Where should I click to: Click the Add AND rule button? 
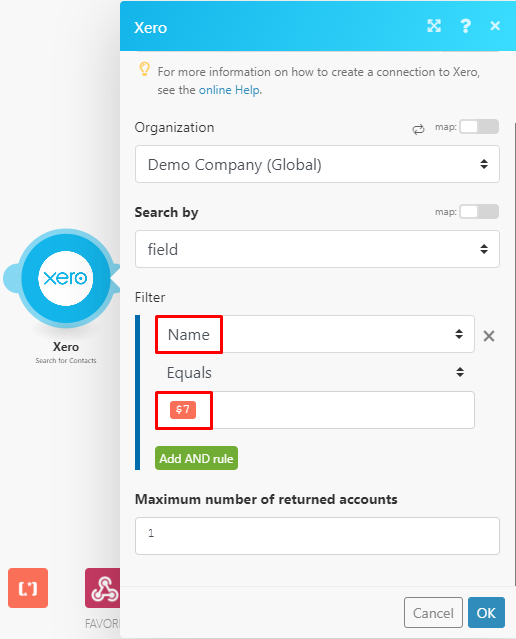(196, 458)
